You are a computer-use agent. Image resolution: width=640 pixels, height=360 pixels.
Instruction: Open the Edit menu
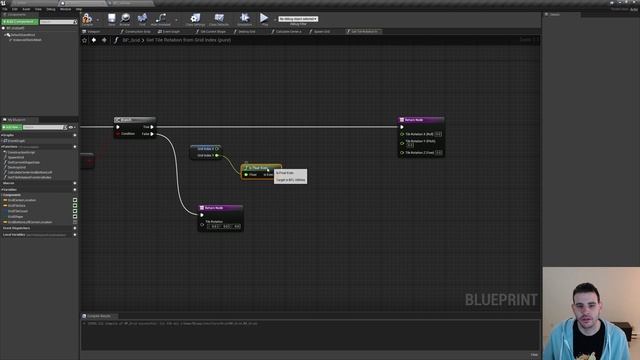[15, 9]
